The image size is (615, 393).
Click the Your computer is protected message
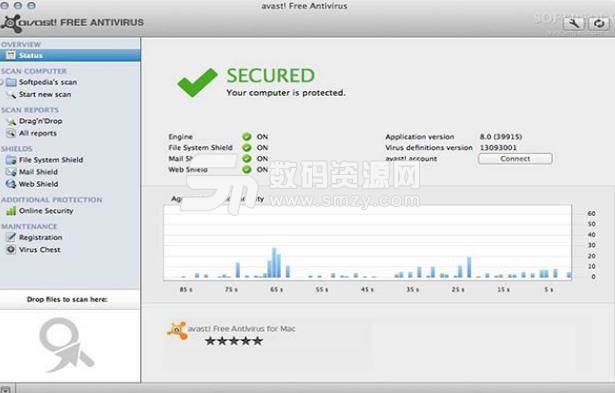(286, 93)
